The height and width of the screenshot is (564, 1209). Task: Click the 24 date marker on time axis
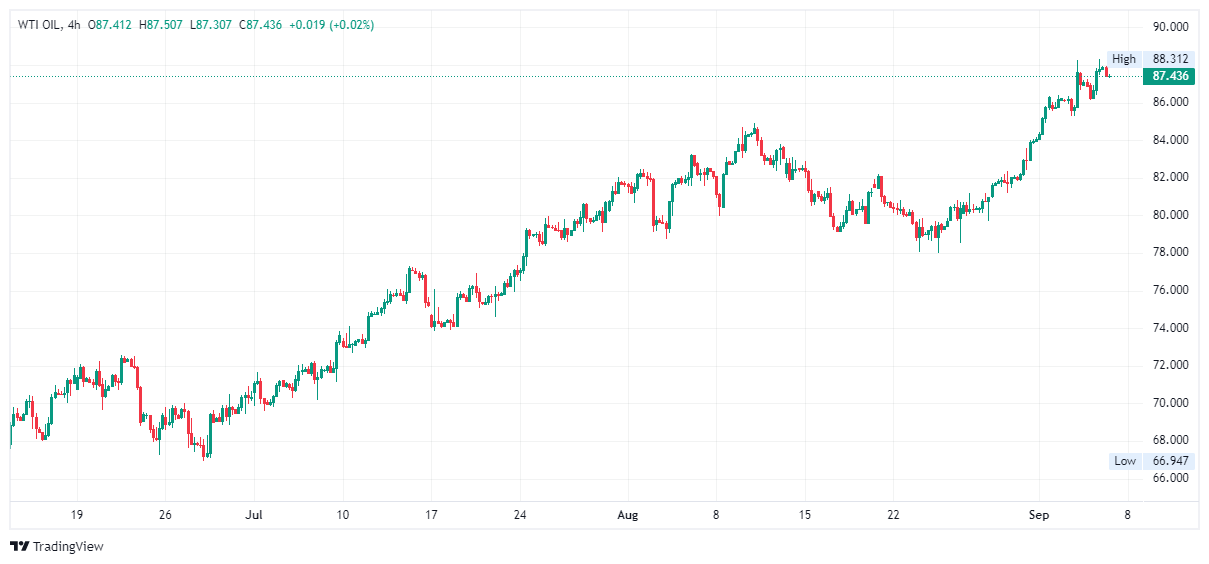(x=520, y=515)
